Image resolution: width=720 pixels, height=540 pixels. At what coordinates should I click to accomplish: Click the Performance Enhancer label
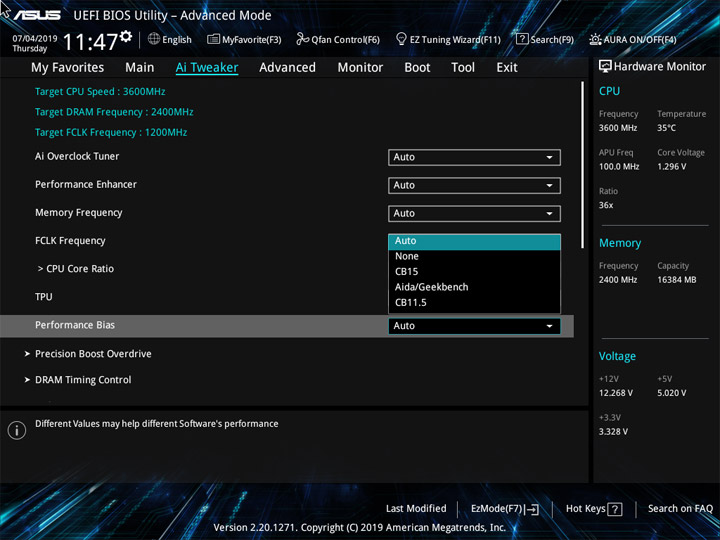pos(86,185)
